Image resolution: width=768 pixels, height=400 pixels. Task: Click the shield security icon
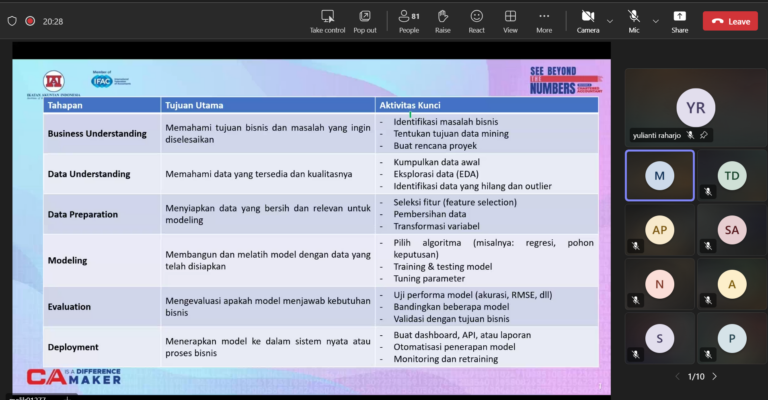click(11, 20)
